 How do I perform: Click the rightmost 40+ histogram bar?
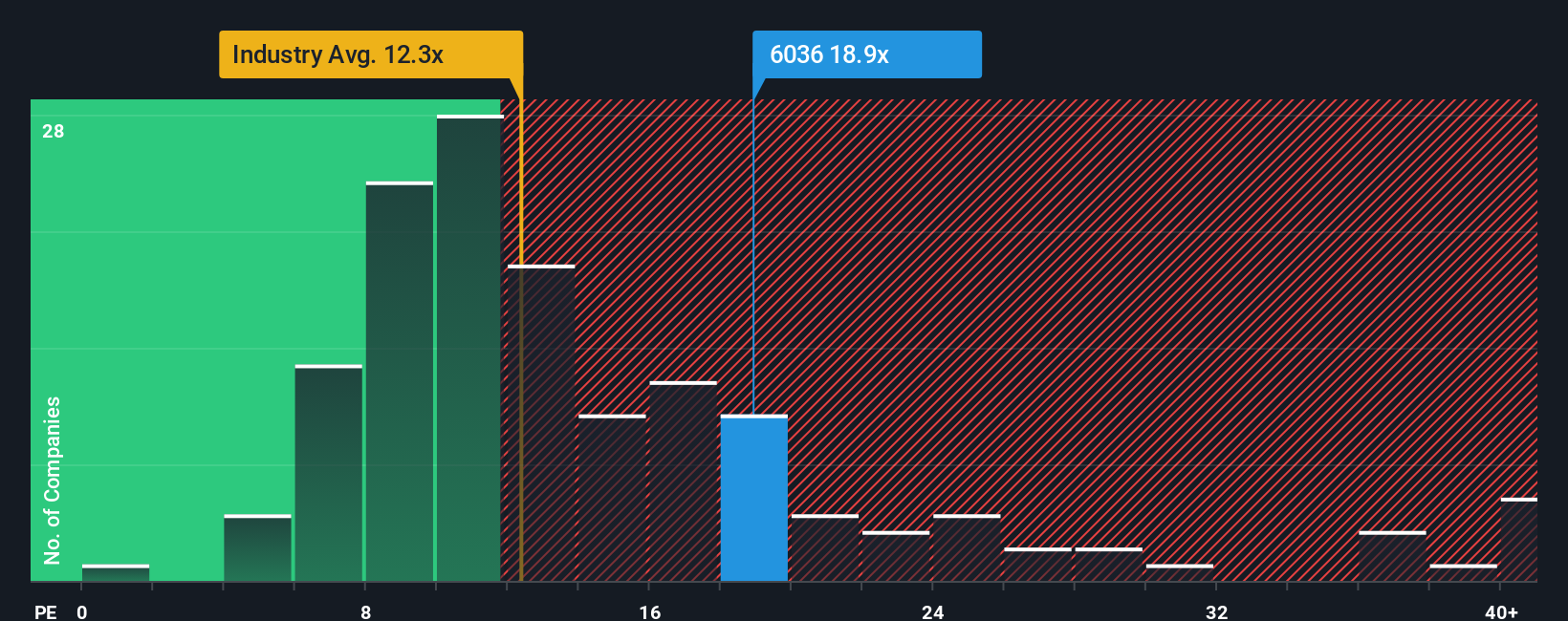tap(1519, 540)
